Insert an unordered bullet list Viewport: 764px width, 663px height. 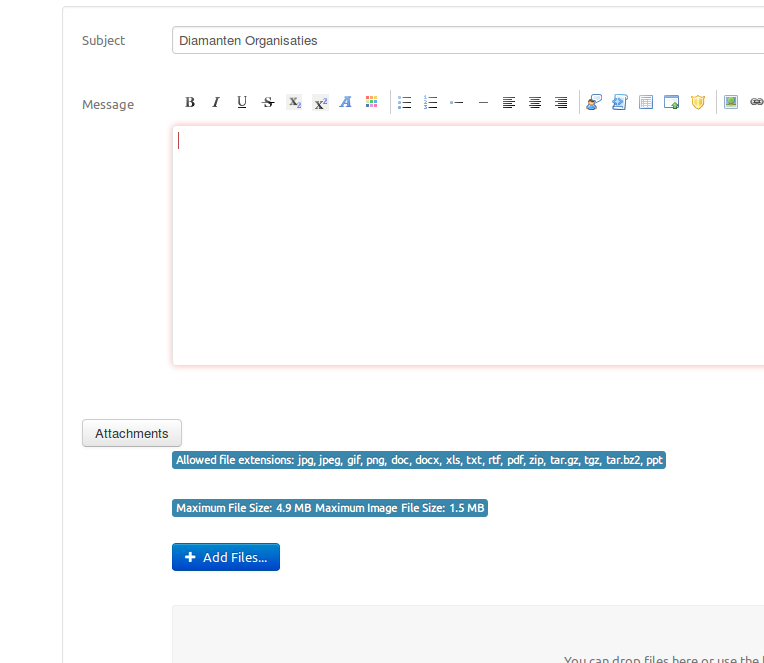(404, 102)
